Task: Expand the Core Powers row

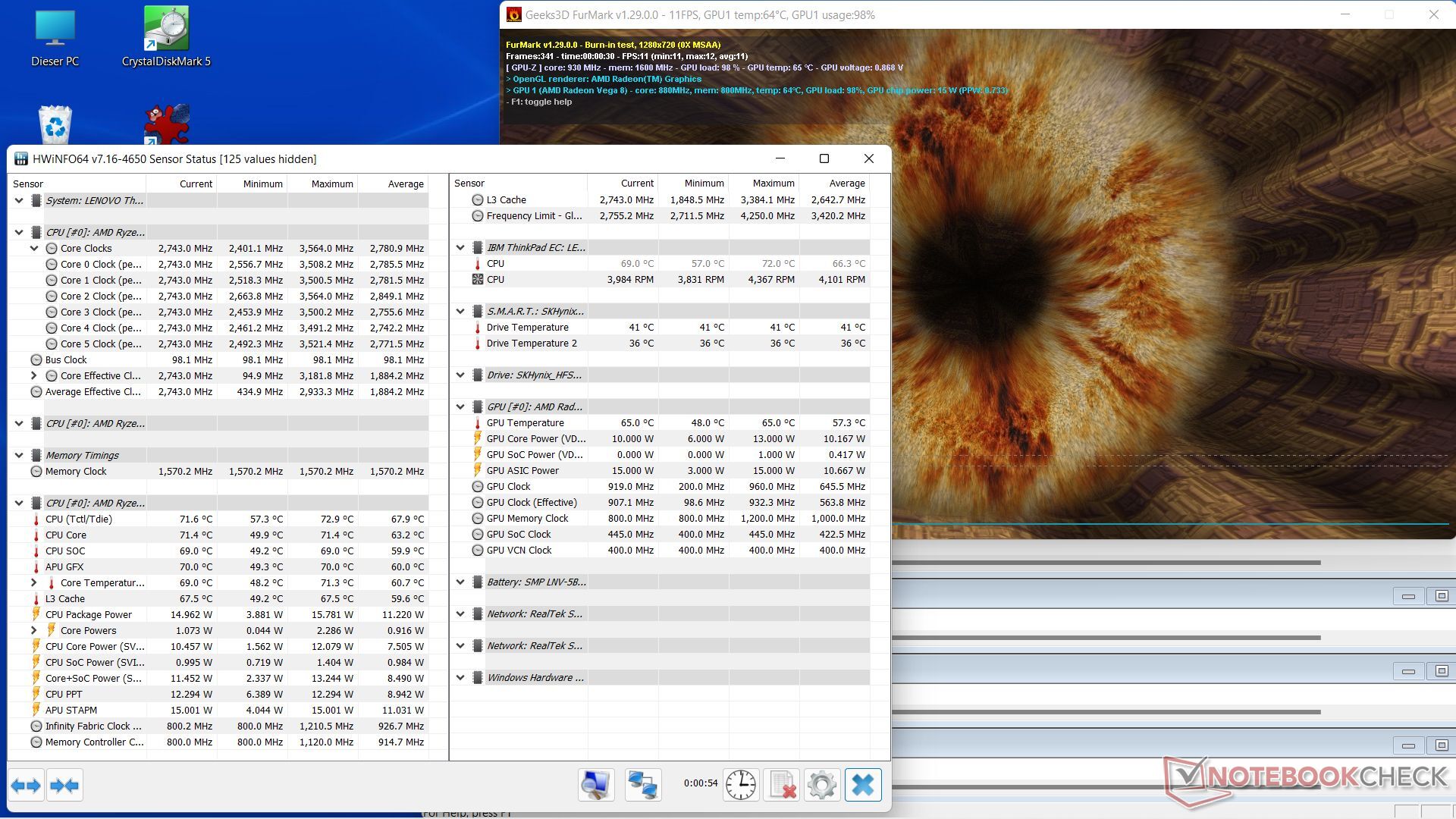Action: [x=34, y=630]
